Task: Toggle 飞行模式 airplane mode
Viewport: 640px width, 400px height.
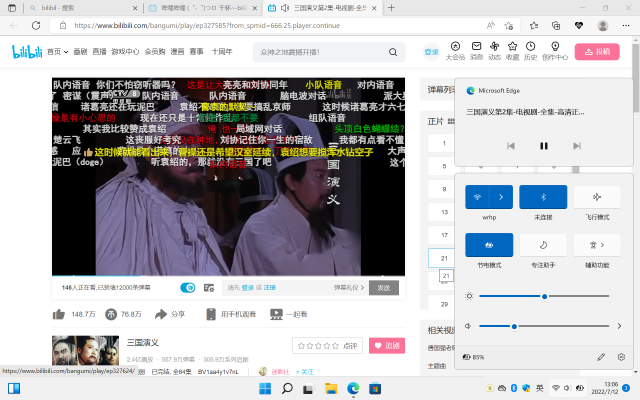Action: pyautogui.click(x=597, y=197)
